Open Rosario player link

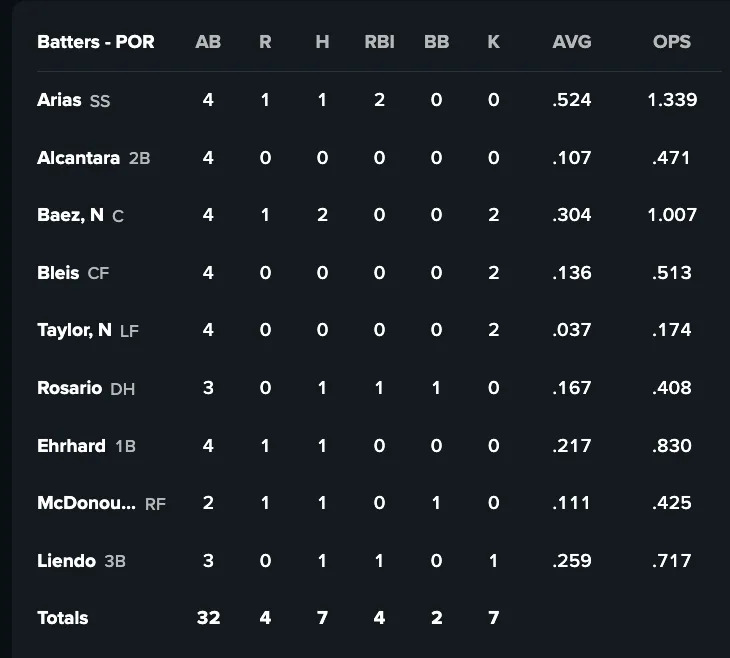(x=69, y=388)
